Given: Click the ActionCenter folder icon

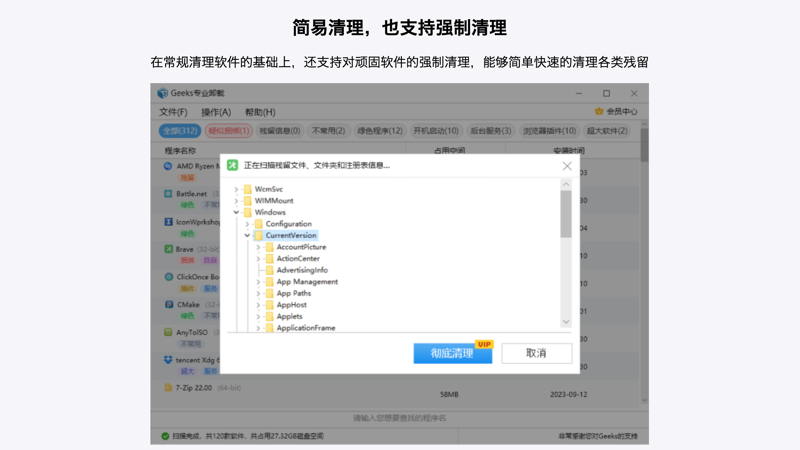Looking at the screenshot, I should click(269, 259).
